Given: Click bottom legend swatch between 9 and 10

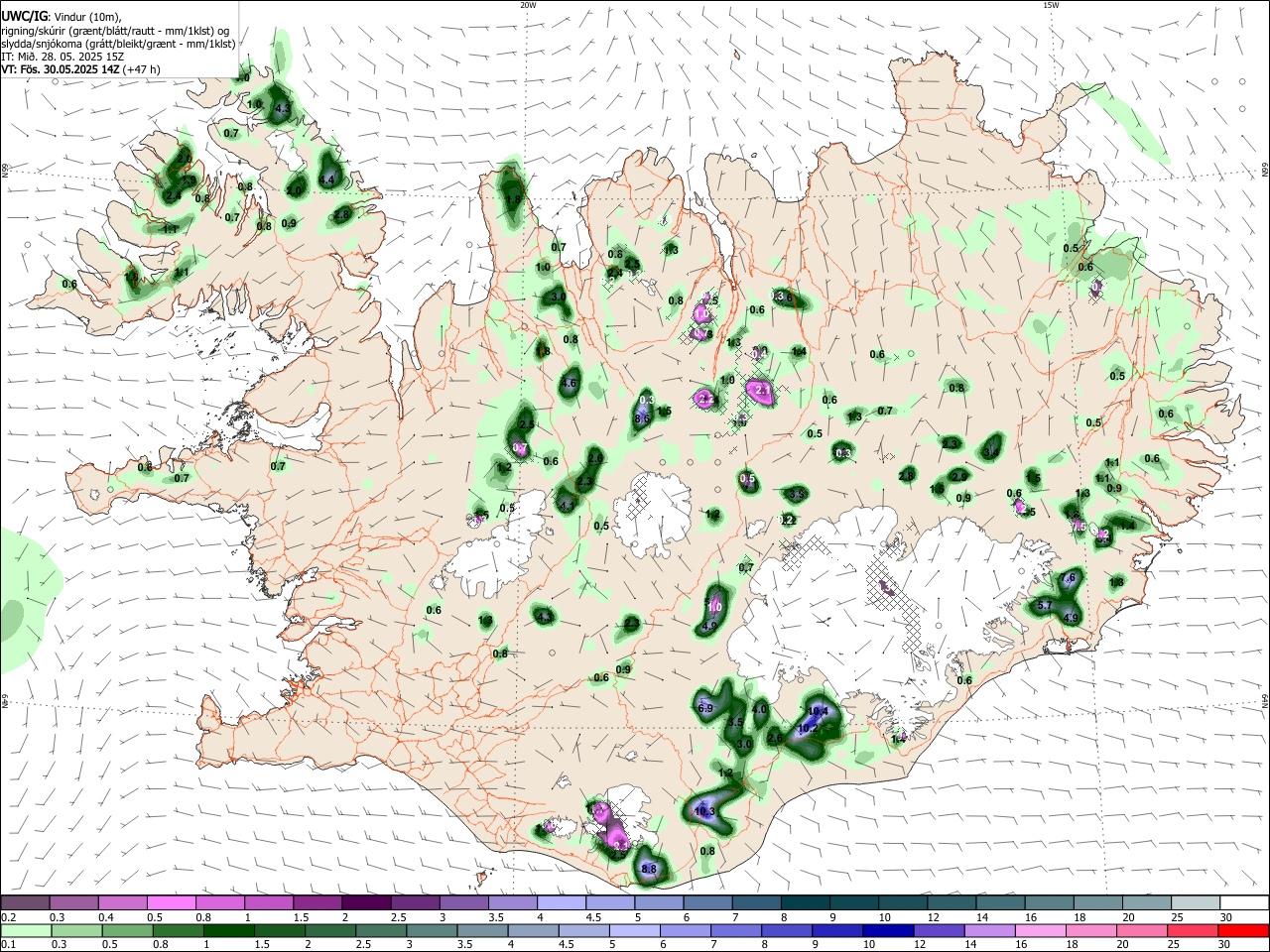Looking at the screenshot, I should tap(836, 931).
